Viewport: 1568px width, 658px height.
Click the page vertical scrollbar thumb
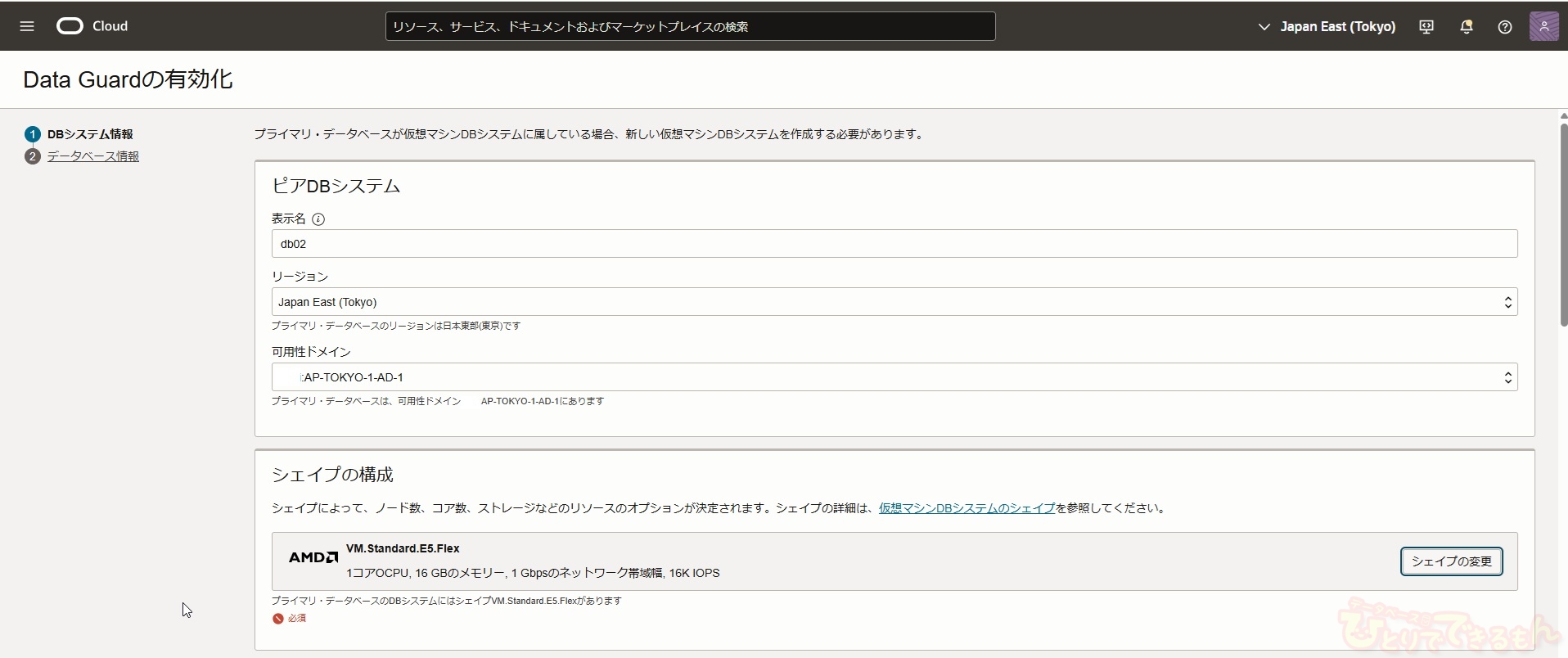point(1563,225)
